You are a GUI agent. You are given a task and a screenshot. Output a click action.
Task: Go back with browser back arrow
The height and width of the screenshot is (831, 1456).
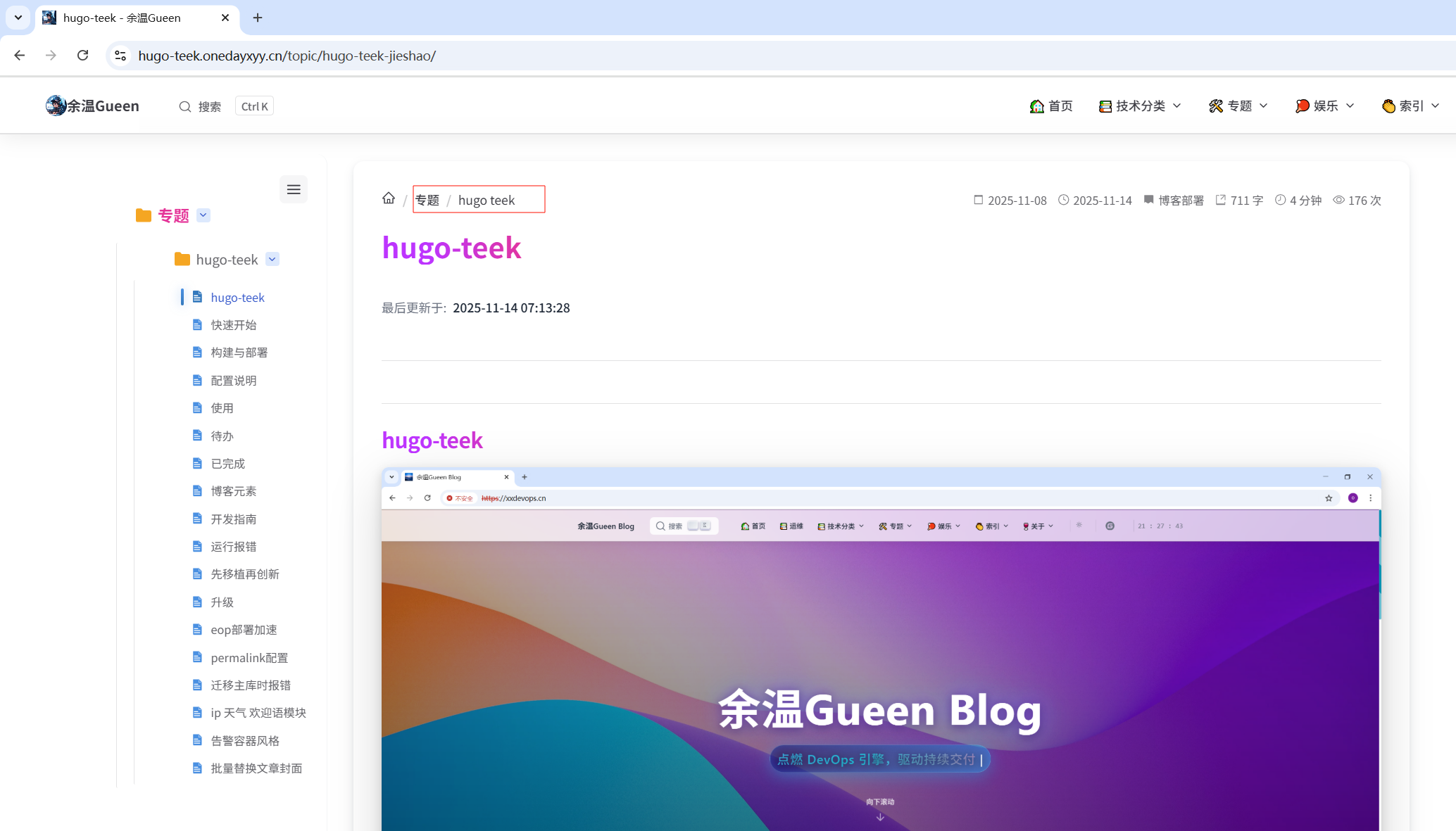tap(20, 56)
